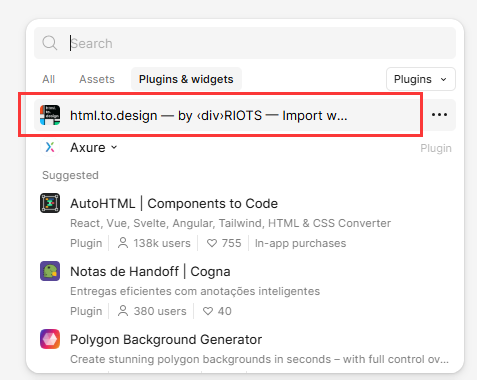This screenshot has width=477, height=380.
Task: Switch to the Assets tab
Action: point(97,79)
